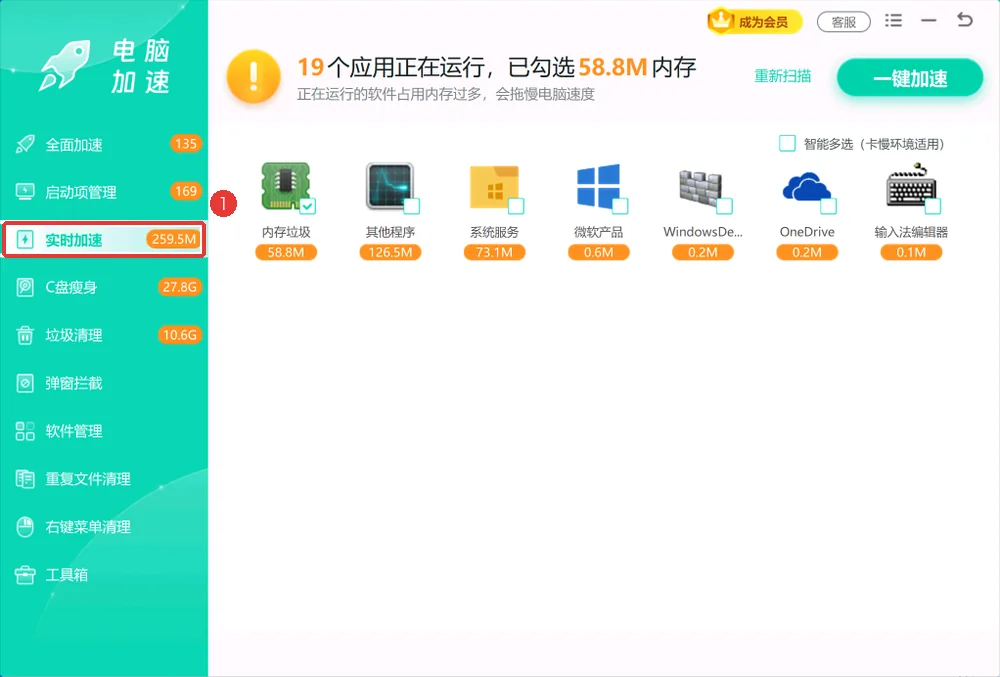This screenshot has height=677, width=1000.
Task: Click the 27.8G badge on C盘瘦身
Action: pos(179,287)
